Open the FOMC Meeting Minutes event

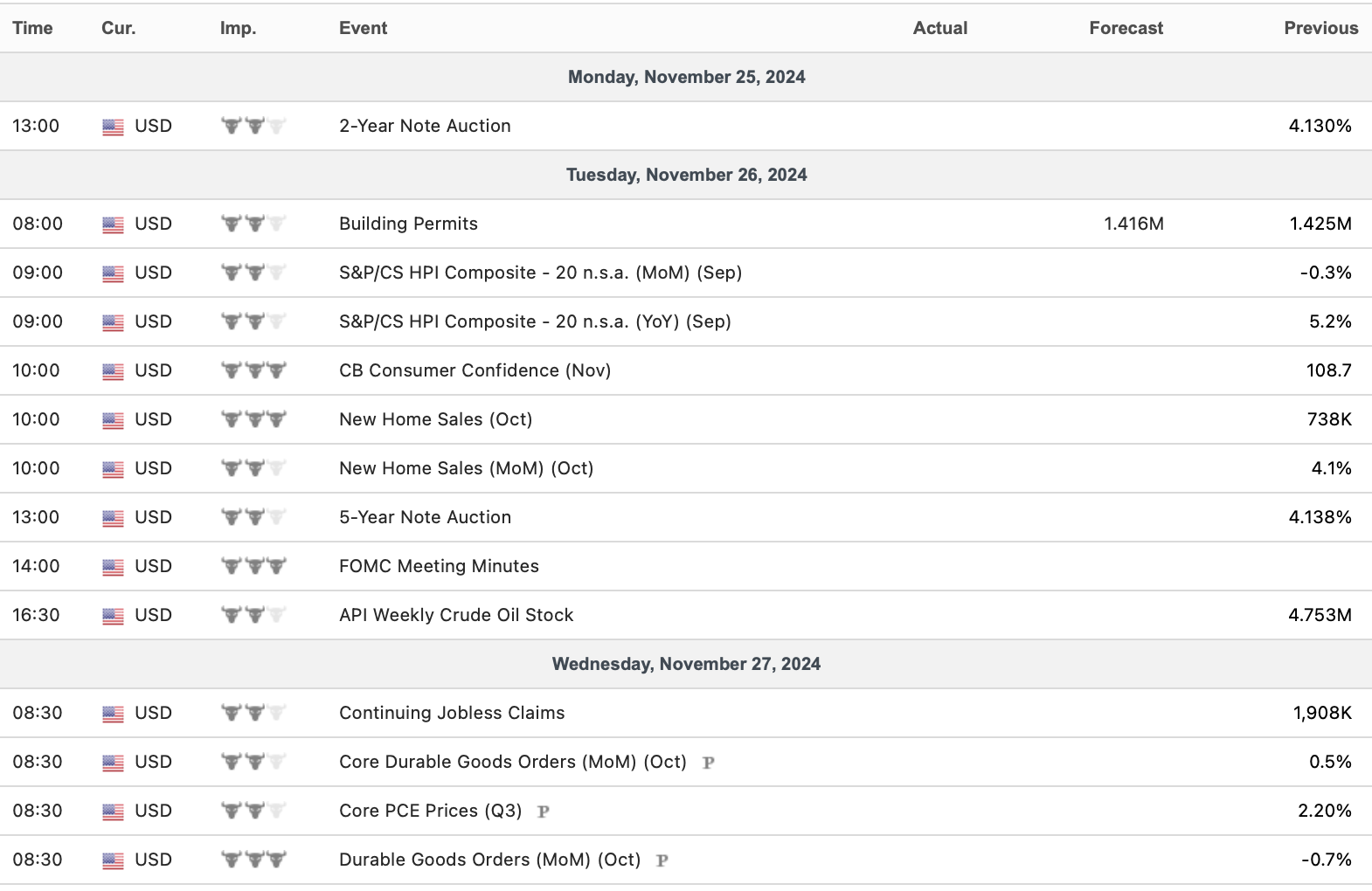439,566
